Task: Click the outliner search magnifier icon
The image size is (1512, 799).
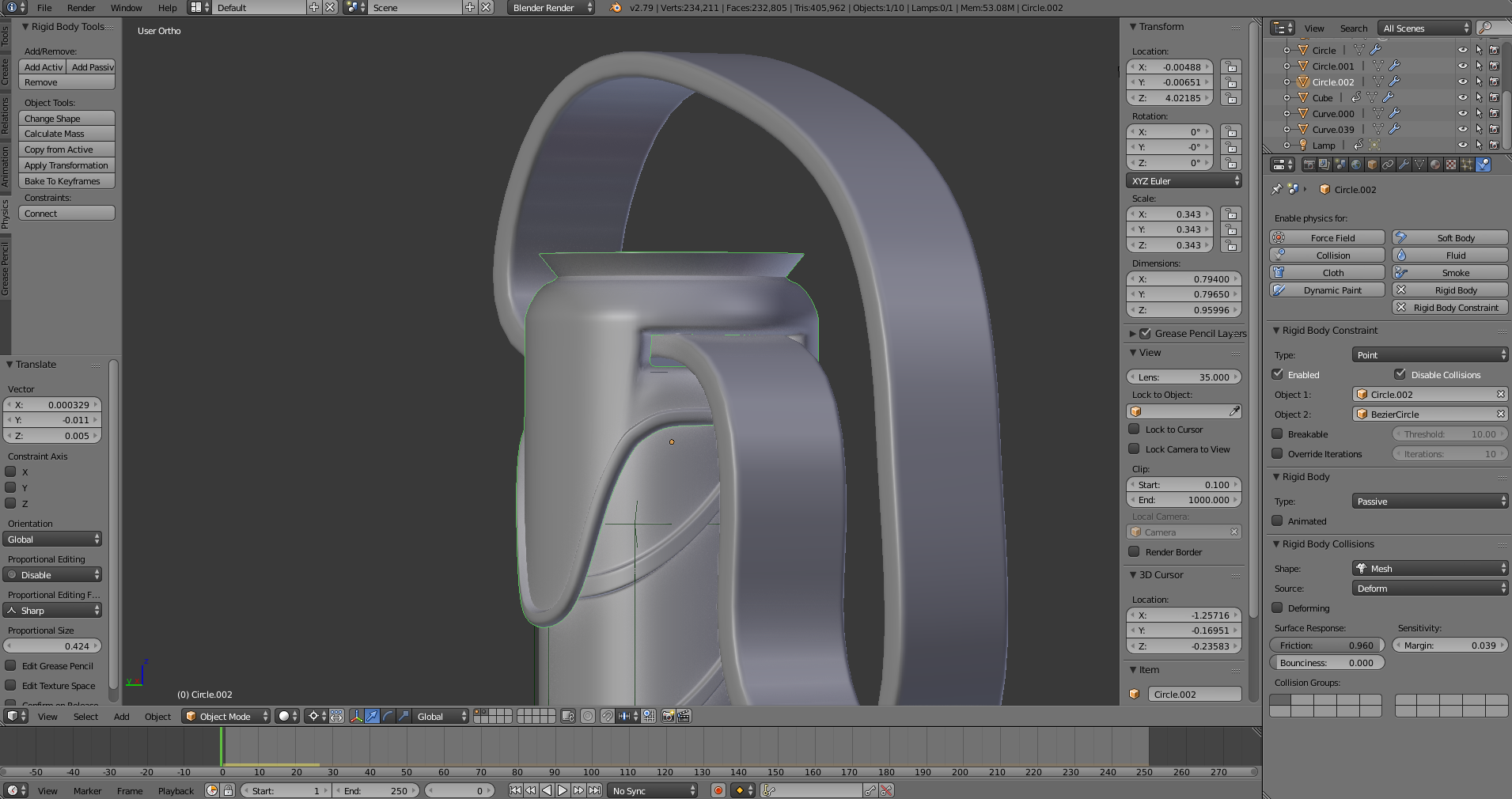Action: (1486, 28)
